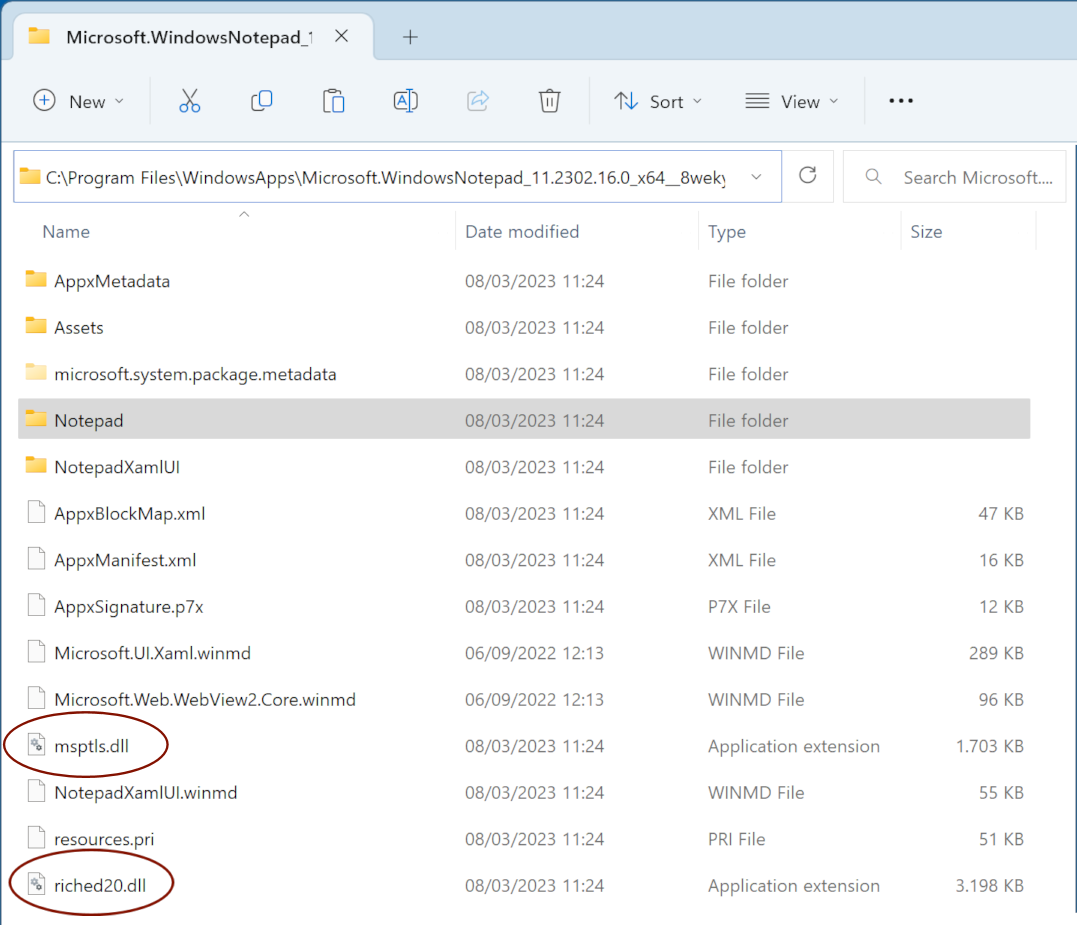Click the msptls.dll file icon

[36, 745]
